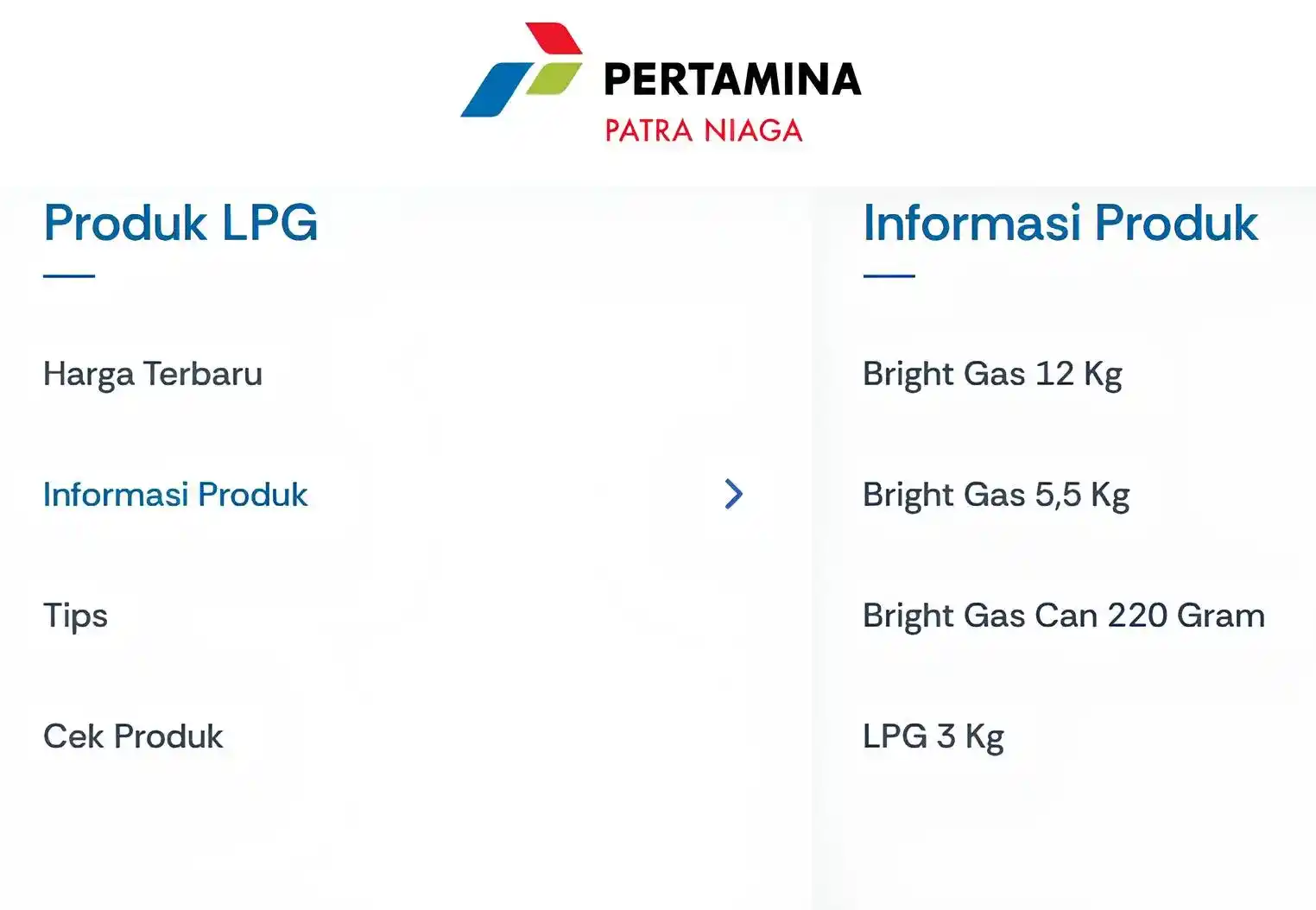The image size is (1316, 910).
Task: Open the LPG 3 Kg product page
Action: coord(933,736)
